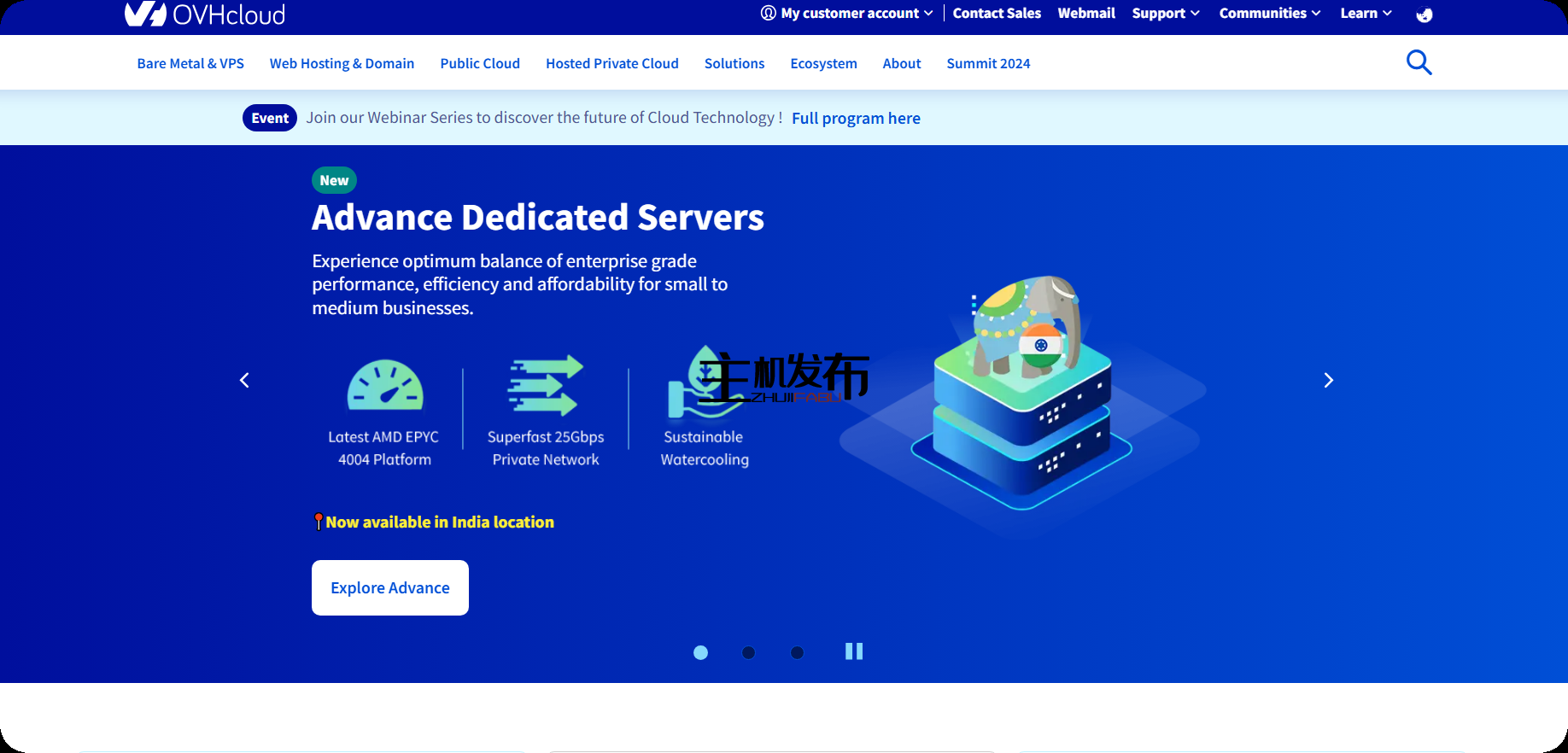Open Bare Metal & VPS menu
This screenshot has height=753, width=1568.
(190, 63)
